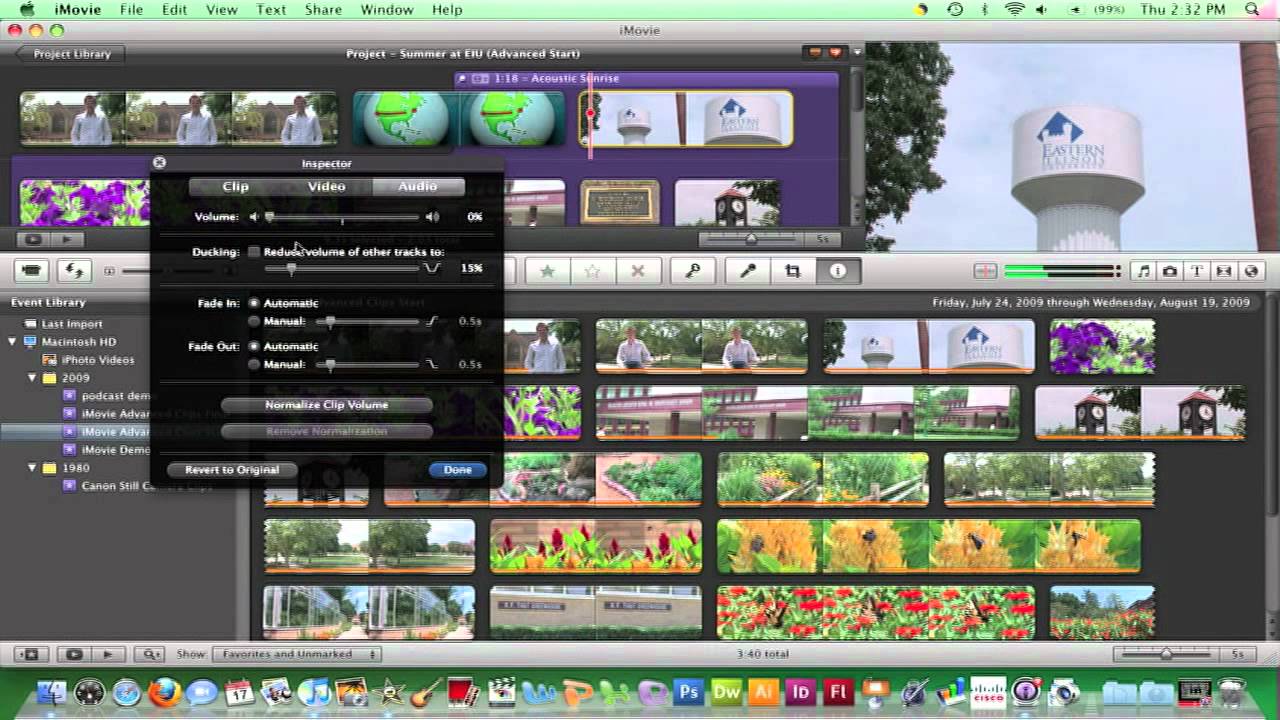Open Photoshop from the Dock
The image size is (1280, 720).
(688, 692)
